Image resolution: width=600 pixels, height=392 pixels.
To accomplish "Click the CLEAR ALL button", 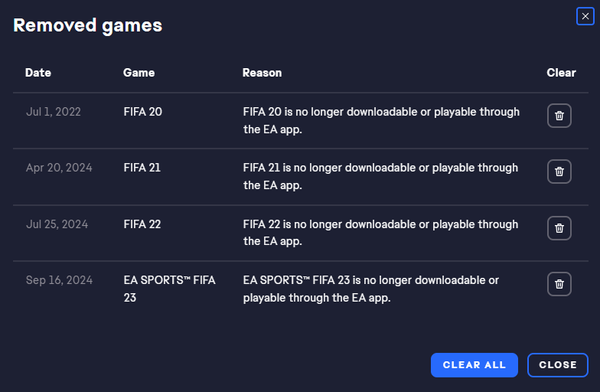I will click(x=474, y=365).
